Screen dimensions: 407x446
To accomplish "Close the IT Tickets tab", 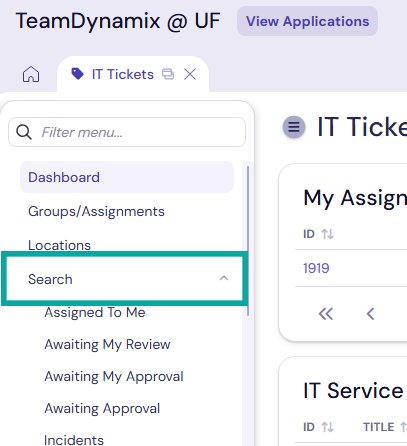I will coord(190,74).
